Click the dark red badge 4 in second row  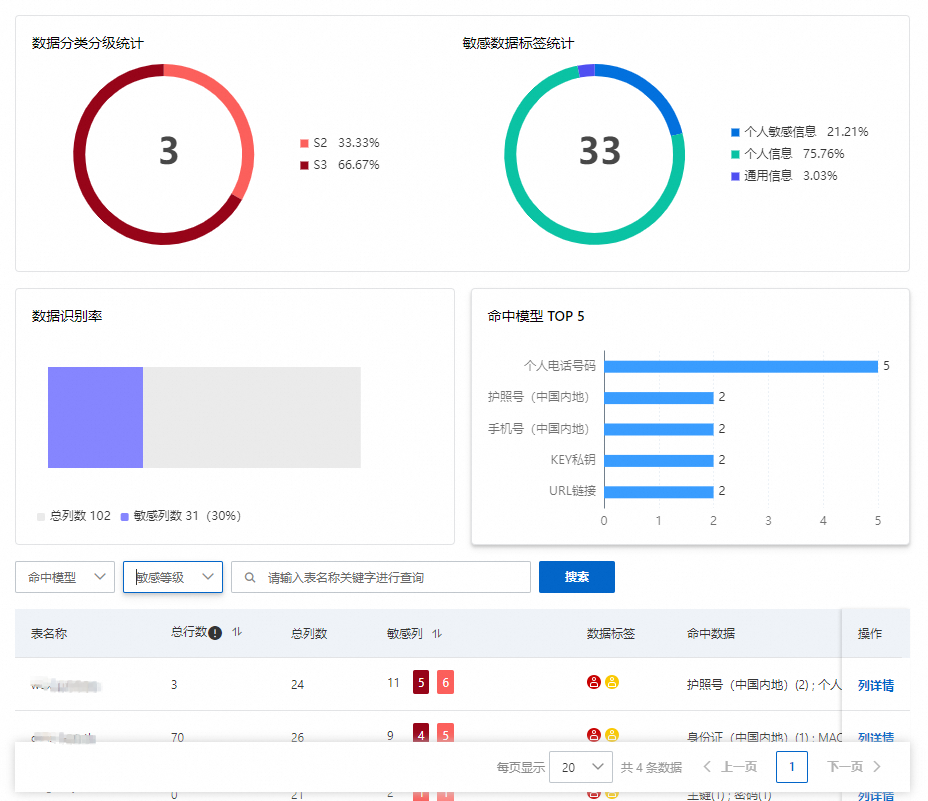click(421, 733)
